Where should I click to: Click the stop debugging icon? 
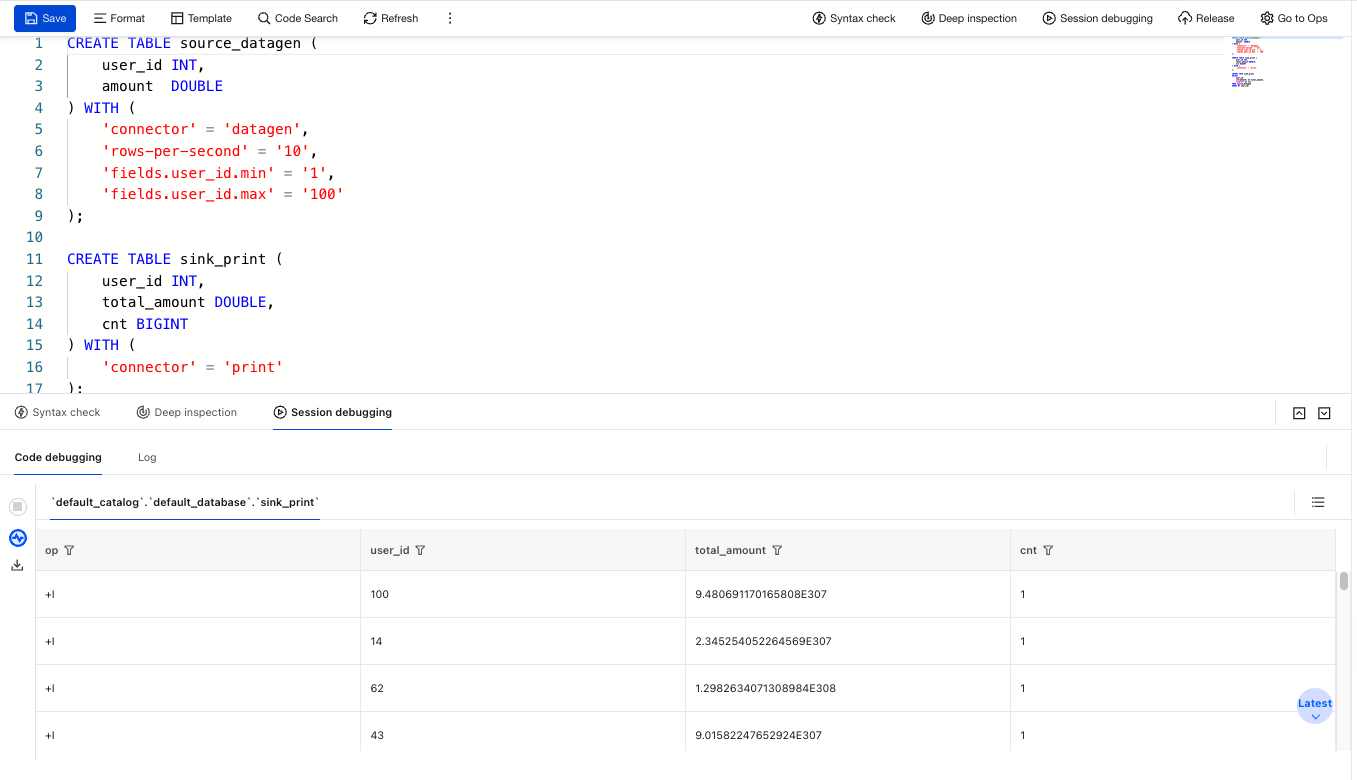pyautogui.click(x=18, y=507)
